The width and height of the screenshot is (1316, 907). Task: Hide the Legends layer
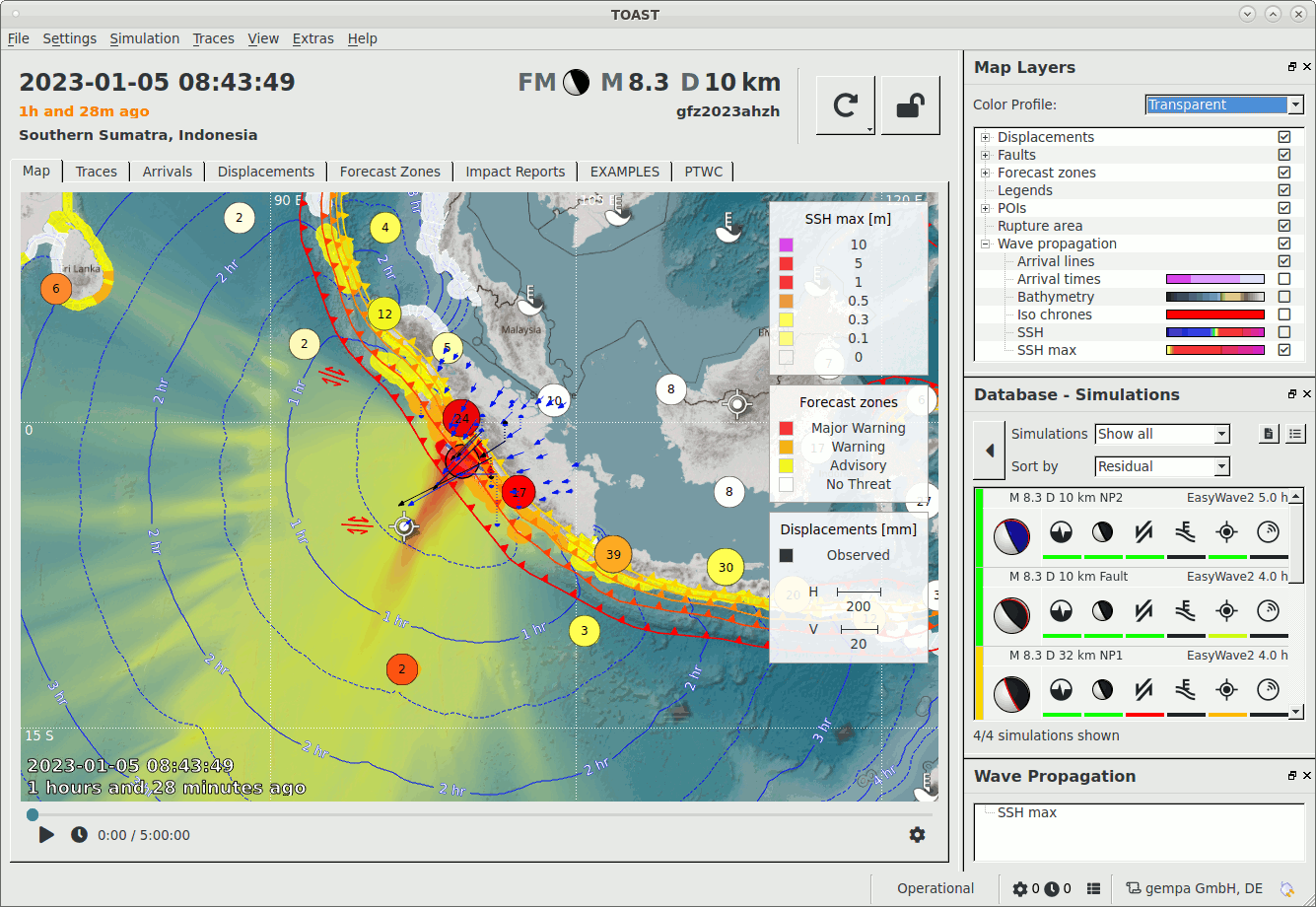click(1284, 190)
